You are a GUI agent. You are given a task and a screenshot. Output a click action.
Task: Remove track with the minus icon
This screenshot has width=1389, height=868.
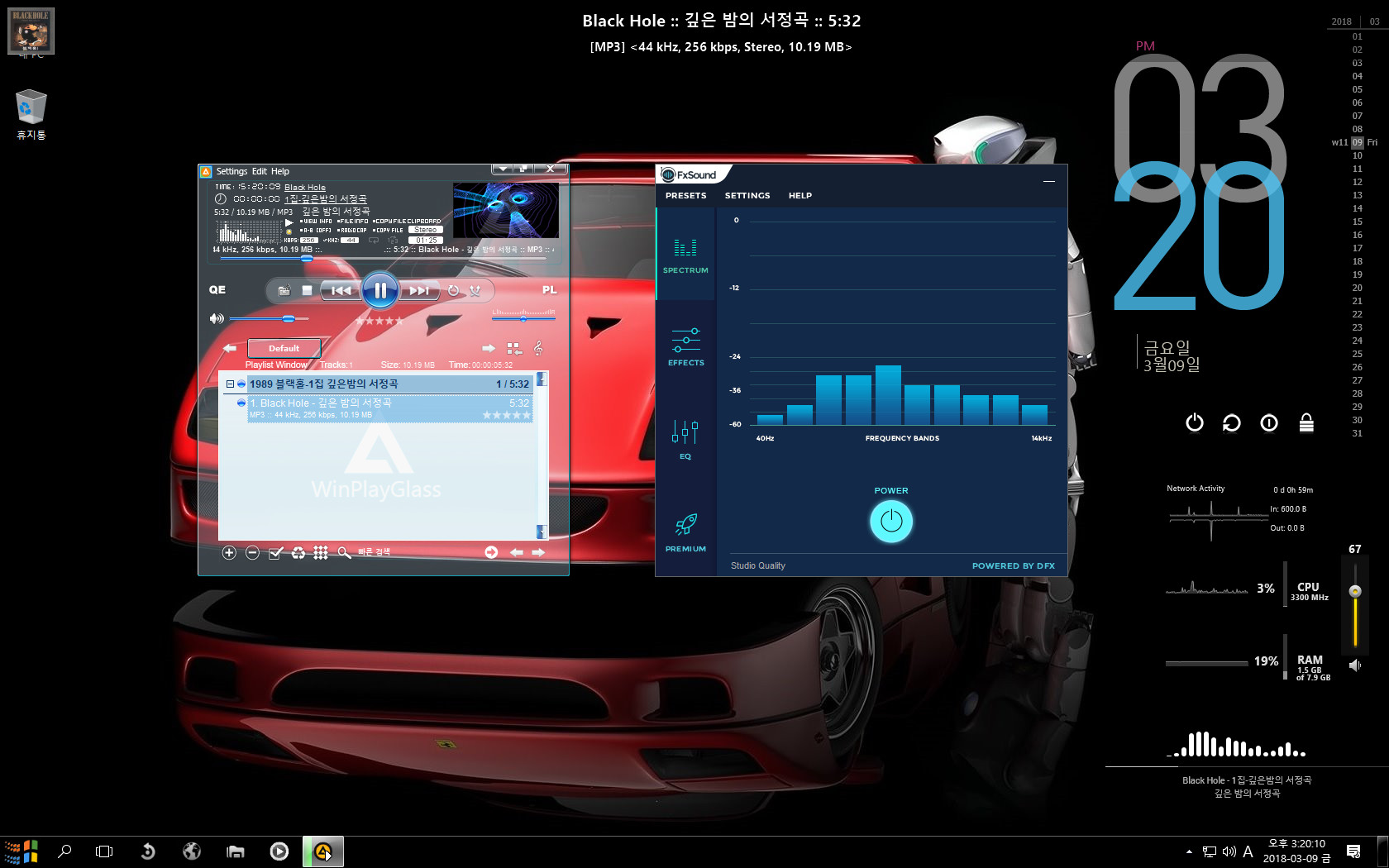click(x=252, y=552)
